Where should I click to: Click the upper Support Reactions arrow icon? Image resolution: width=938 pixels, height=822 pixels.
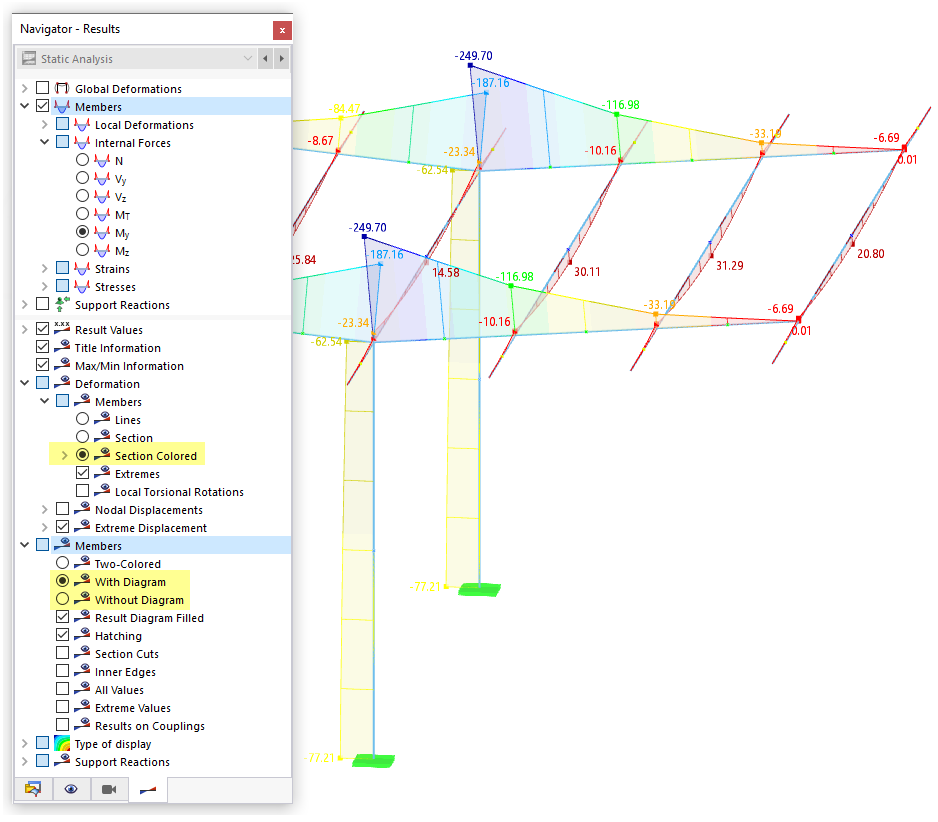point(62,305)
